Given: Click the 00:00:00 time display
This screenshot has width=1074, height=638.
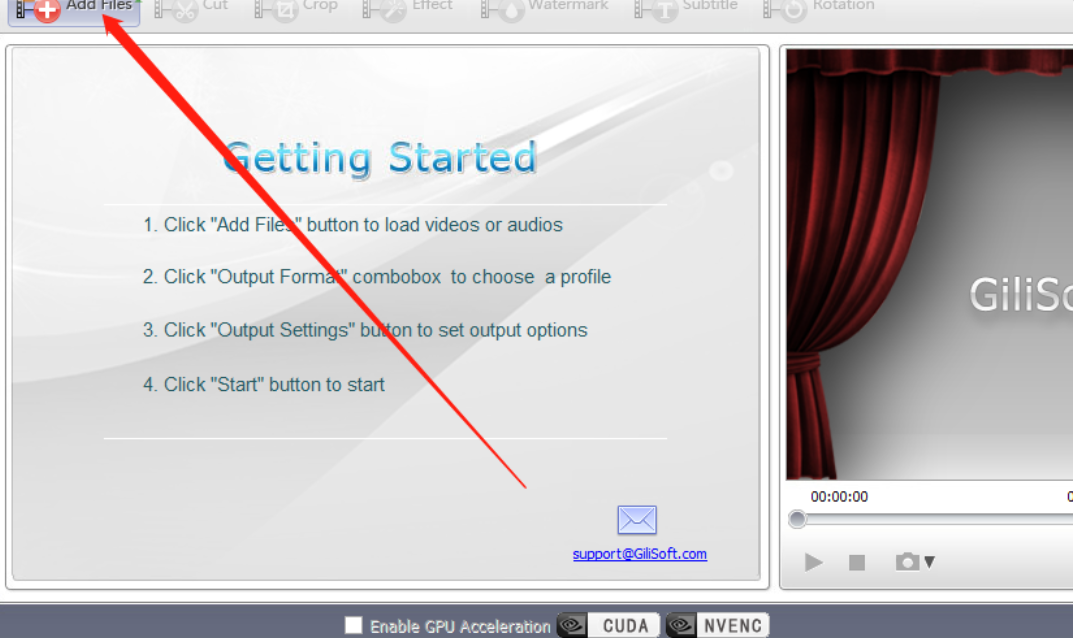Looking at the screenshot, I should (x=839, y=497).
